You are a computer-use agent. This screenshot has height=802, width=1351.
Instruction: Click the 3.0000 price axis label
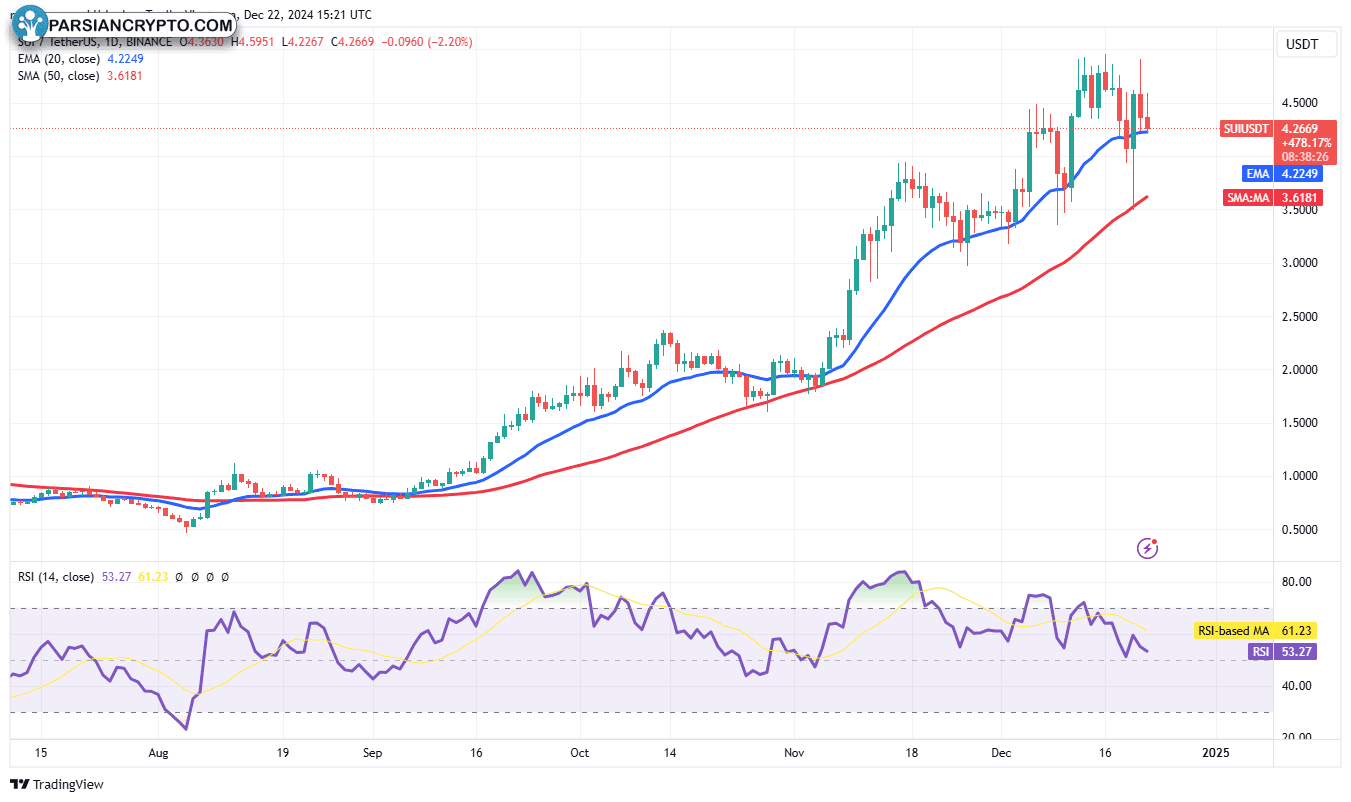(x=1302, y=263)
